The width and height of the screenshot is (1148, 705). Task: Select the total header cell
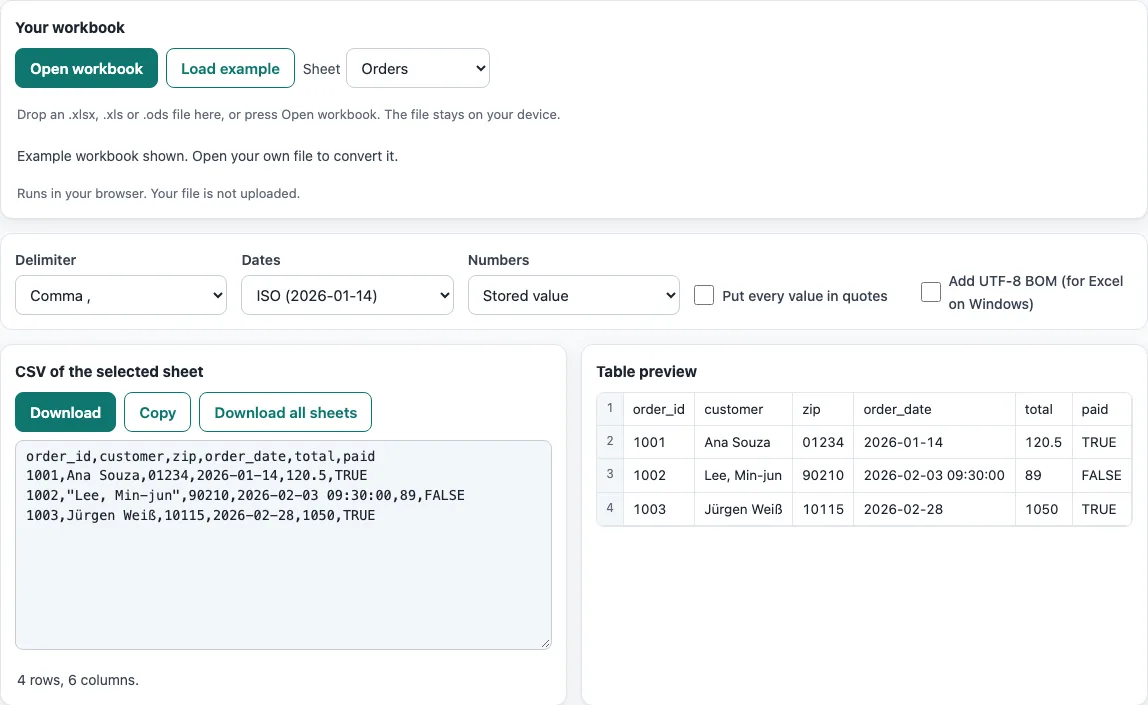(x=1043, y=409)
